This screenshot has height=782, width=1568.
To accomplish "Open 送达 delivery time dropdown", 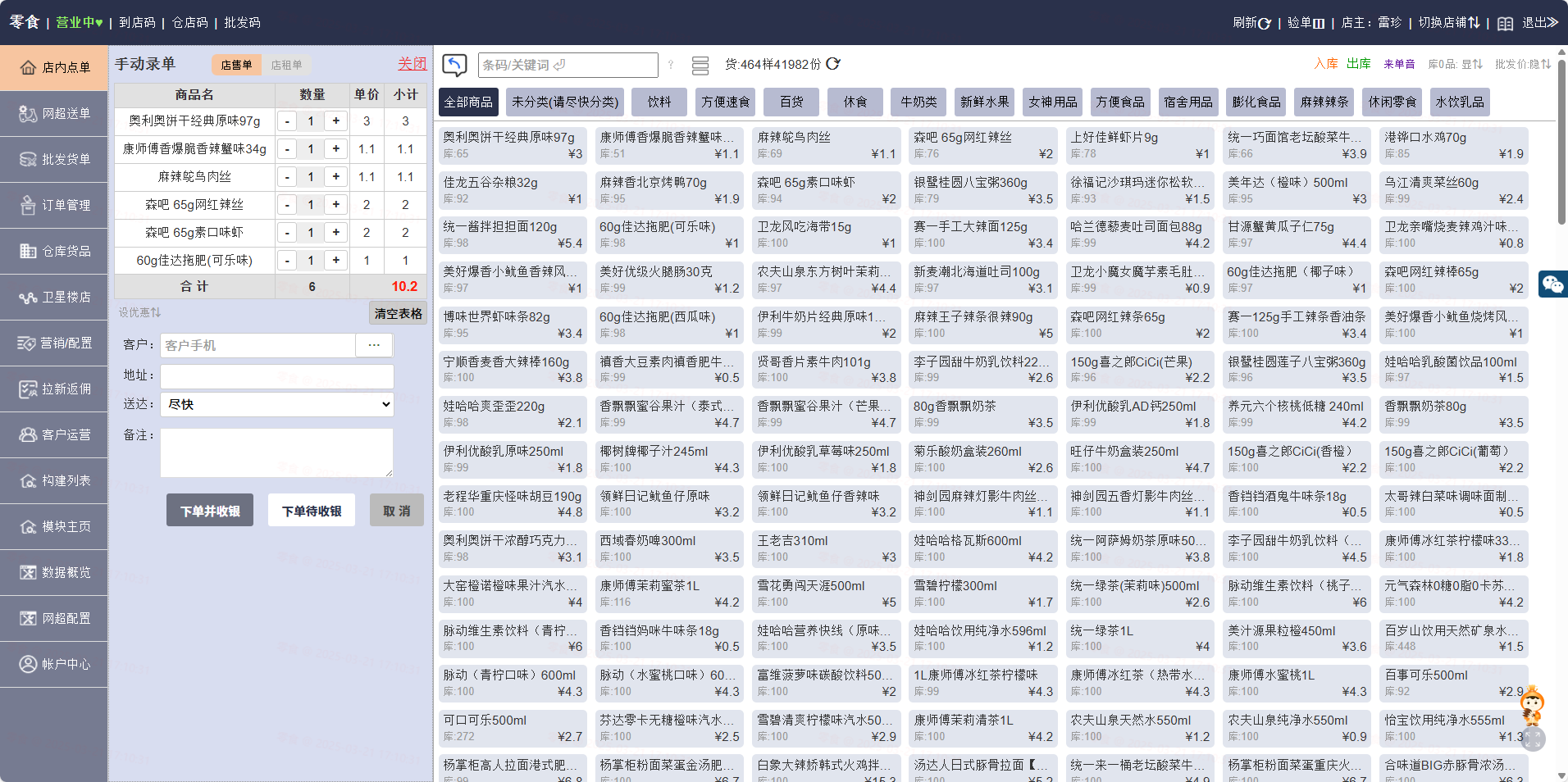I will (277, 404).
